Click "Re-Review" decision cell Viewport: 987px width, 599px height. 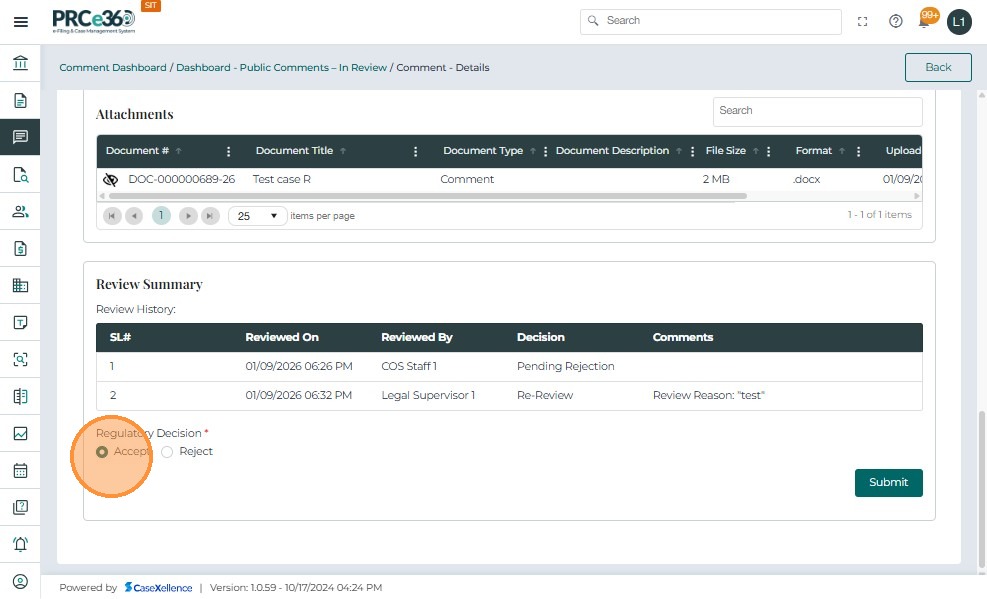coord(544,395)
